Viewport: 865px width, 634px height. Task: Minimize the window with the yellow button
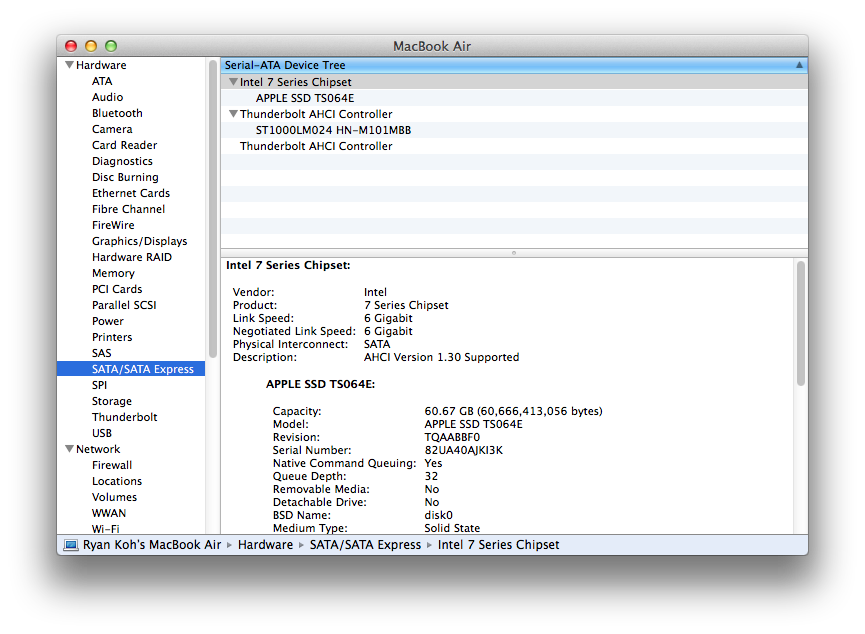coord(91,46)
